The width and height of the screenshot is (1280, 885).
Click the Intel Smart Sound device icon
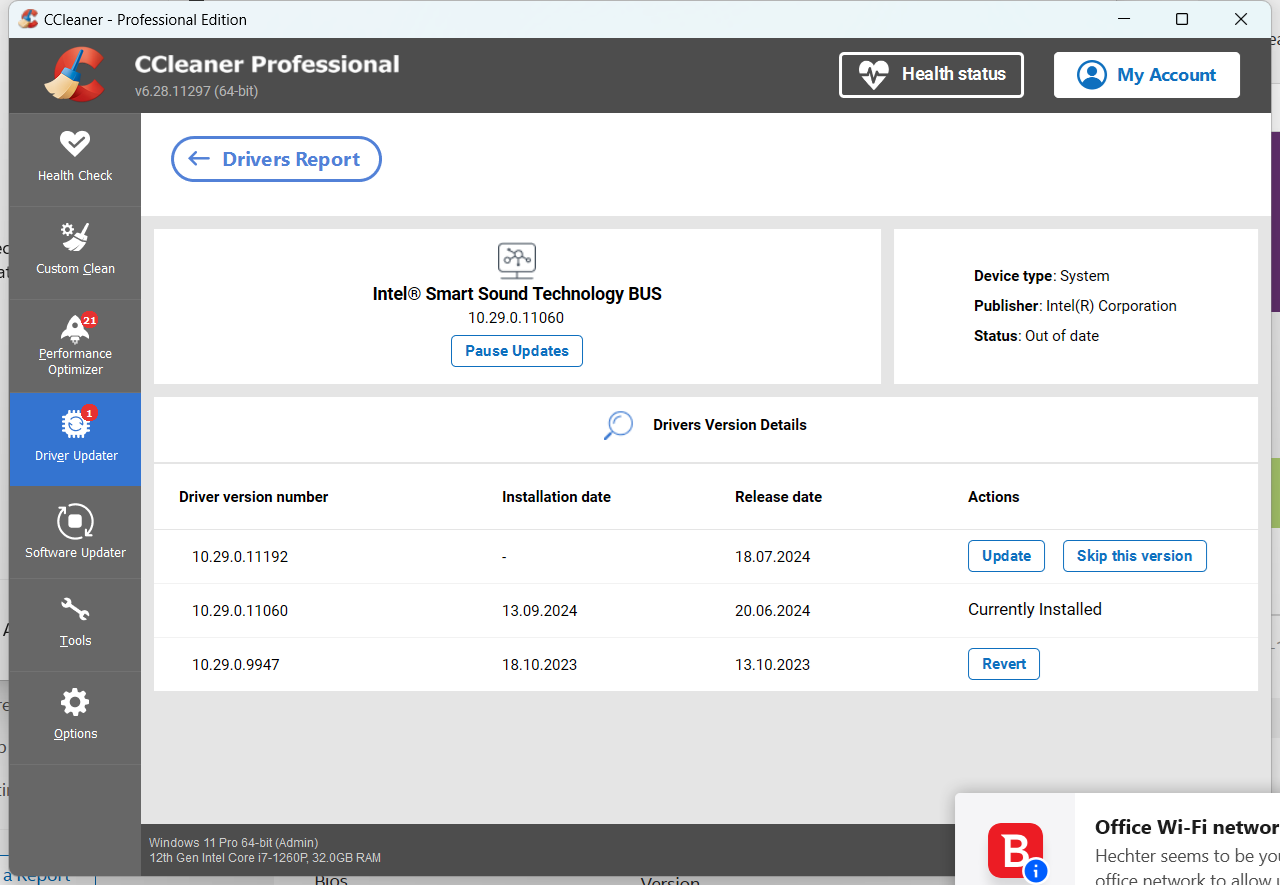pos(517,260)
